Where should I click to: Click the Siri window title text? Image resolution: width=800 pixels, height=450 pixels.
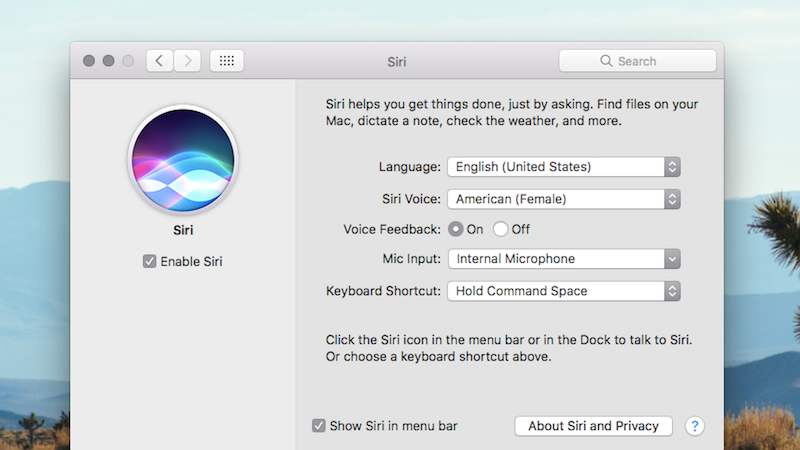click(396, 62)
